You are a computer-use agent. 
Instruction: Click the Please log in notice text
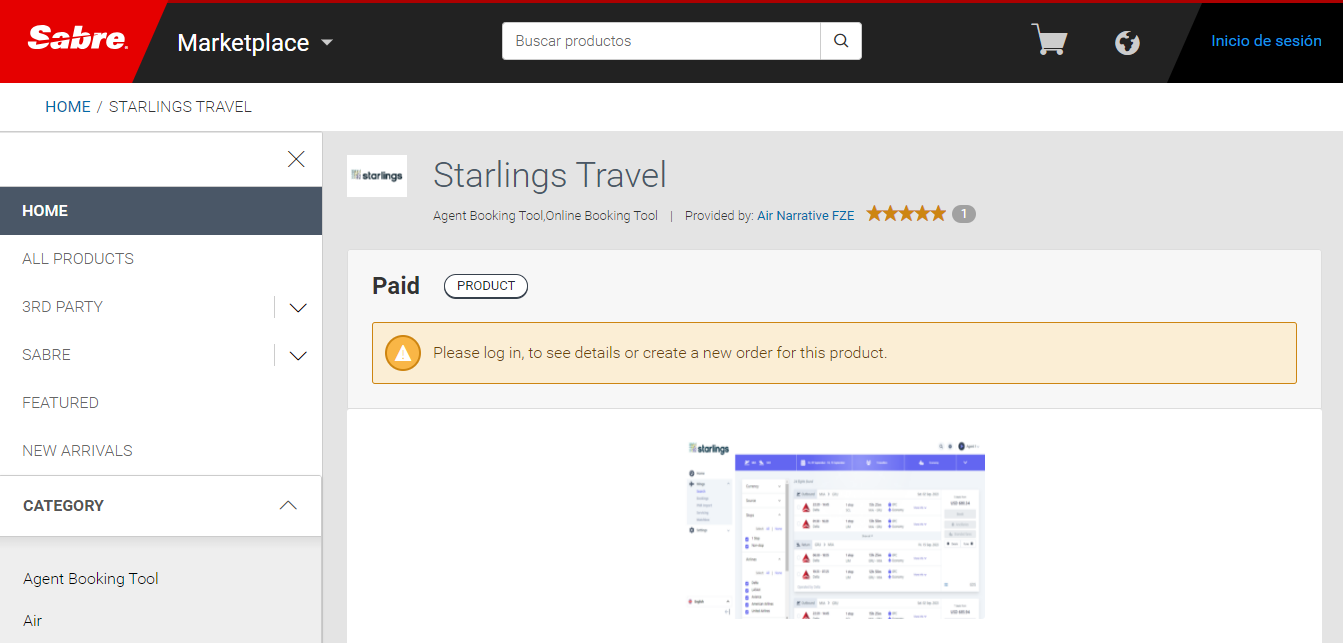pos(660,353)
